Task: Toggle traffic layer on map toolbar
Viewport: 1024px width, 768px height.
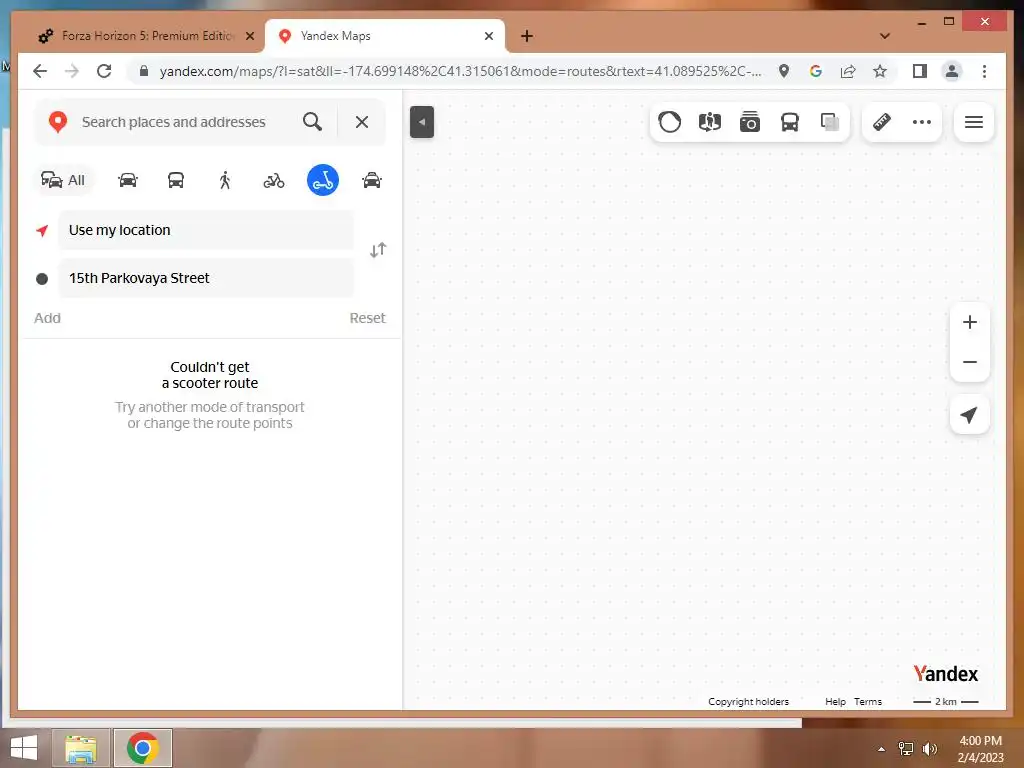Action: 669,122
